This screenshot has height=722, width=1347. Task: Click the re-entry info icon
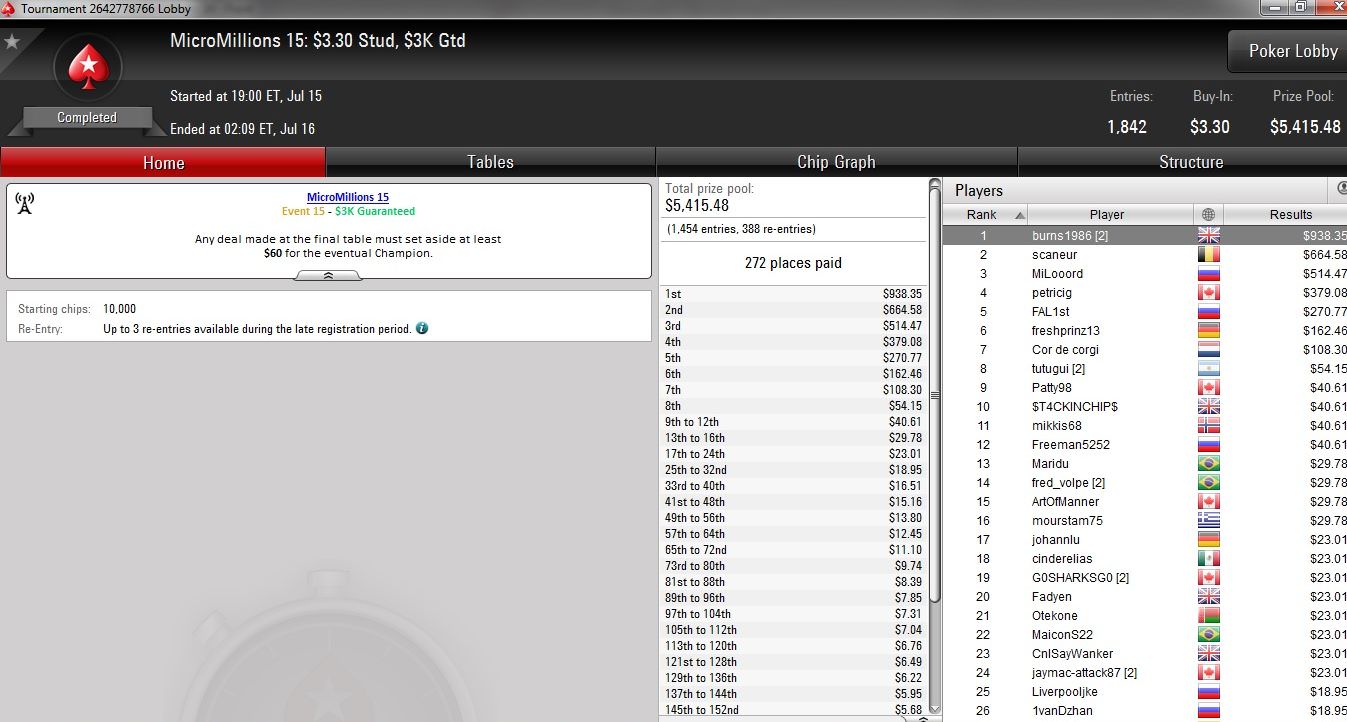(x=422, y=328)
